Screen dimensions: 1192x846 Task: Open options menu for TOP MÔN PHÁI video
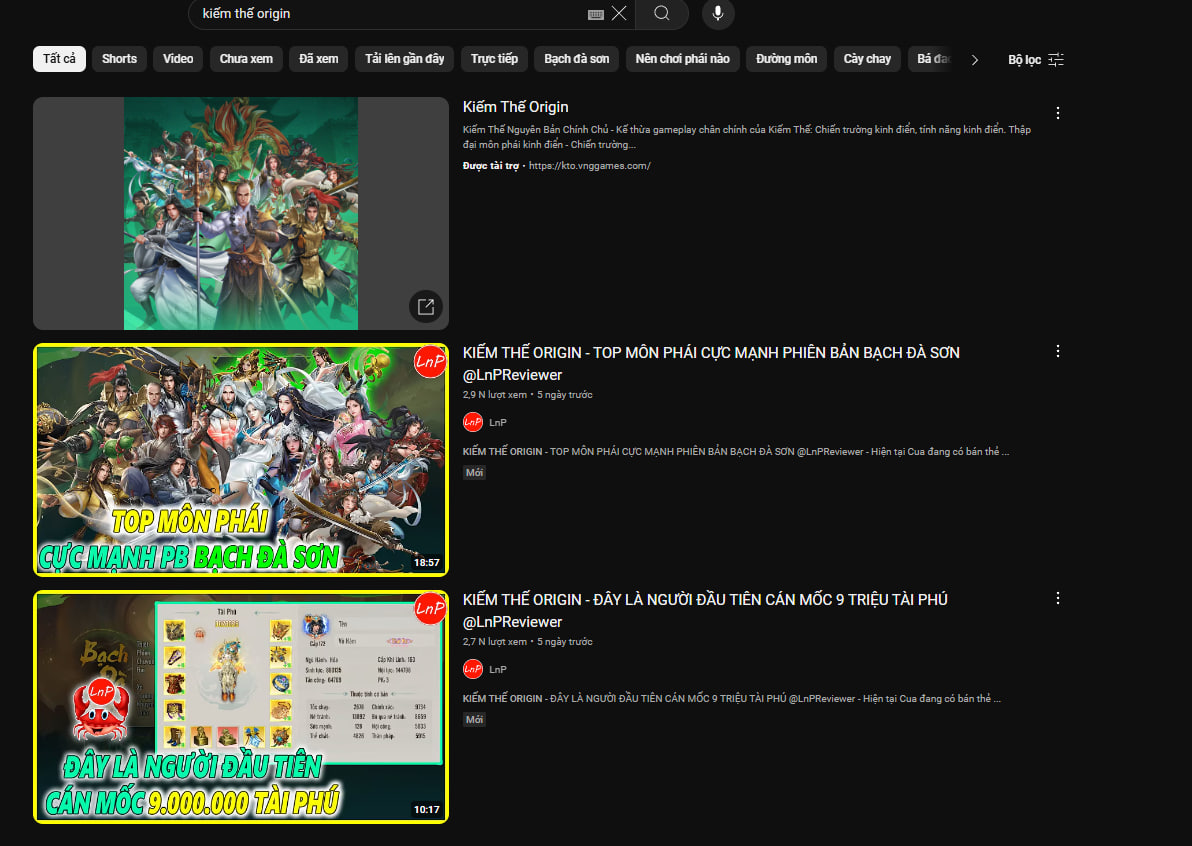click(x=1057, y=351)
